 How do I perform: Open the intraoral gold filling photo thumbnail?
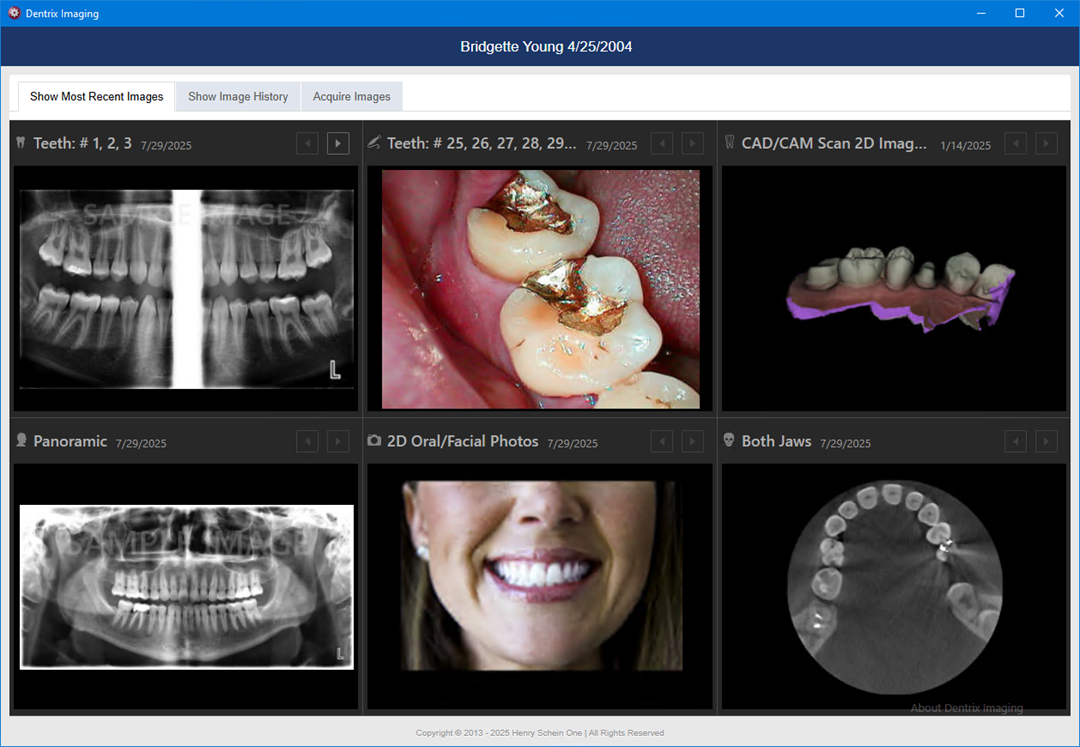click(541, 289)
